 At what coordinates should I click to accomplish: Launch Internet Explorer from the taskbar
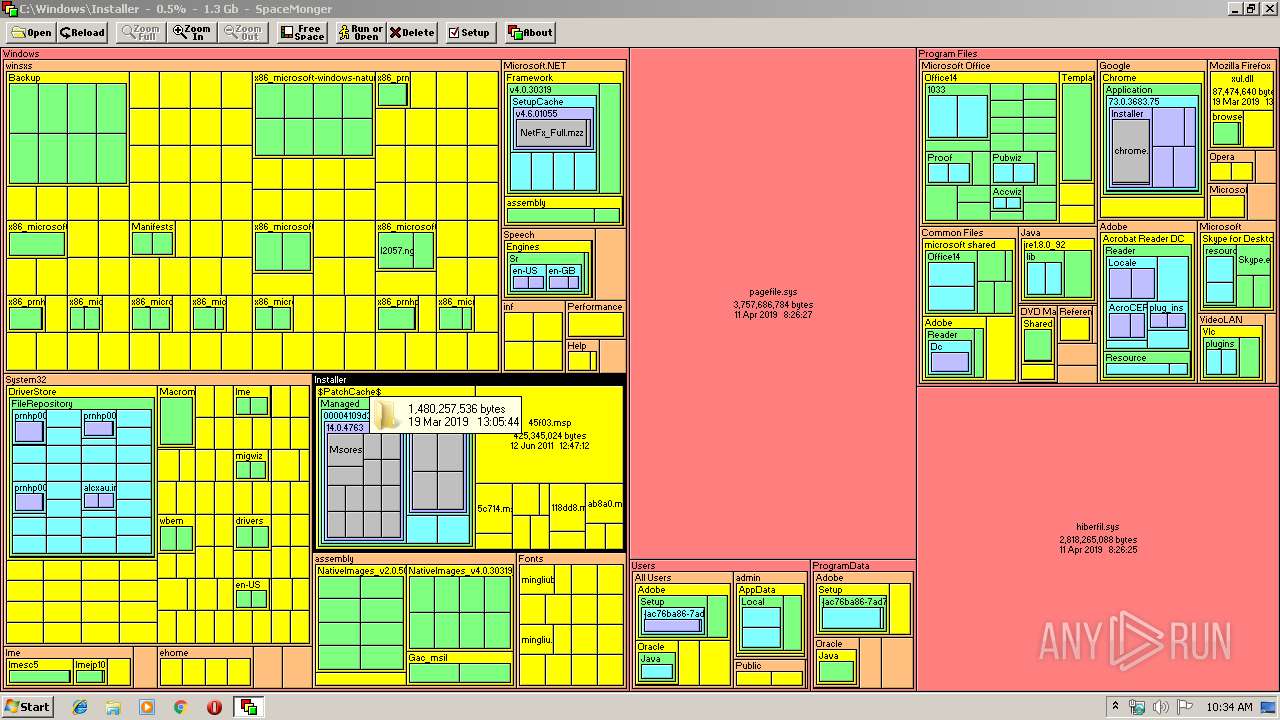pos(80,707)
